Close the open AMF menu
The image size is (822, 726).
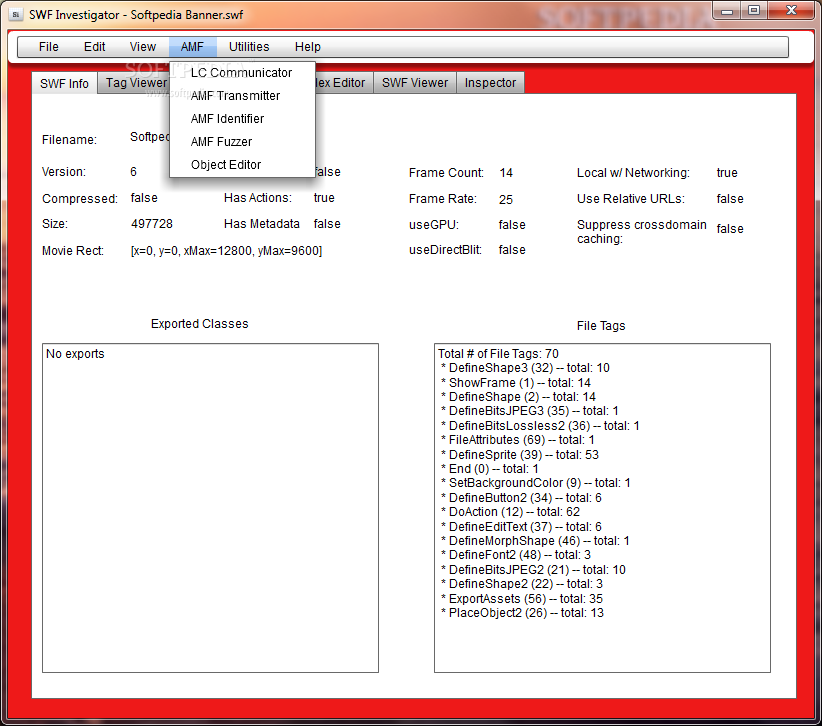(x=192, y=47)
